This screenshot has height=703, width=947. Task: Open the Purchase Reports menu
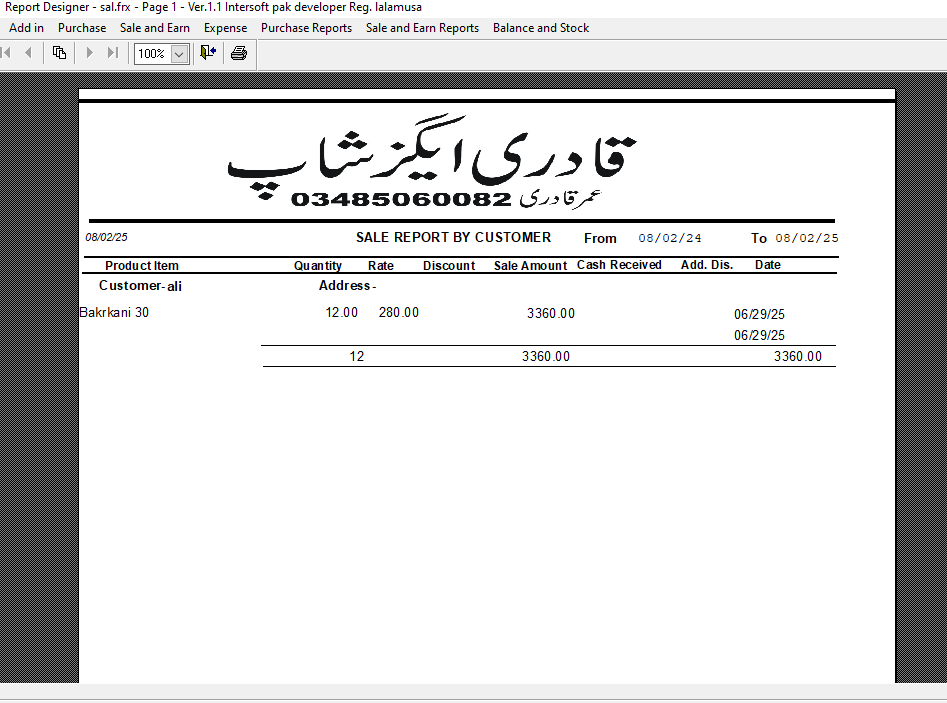tap(306, 28)
